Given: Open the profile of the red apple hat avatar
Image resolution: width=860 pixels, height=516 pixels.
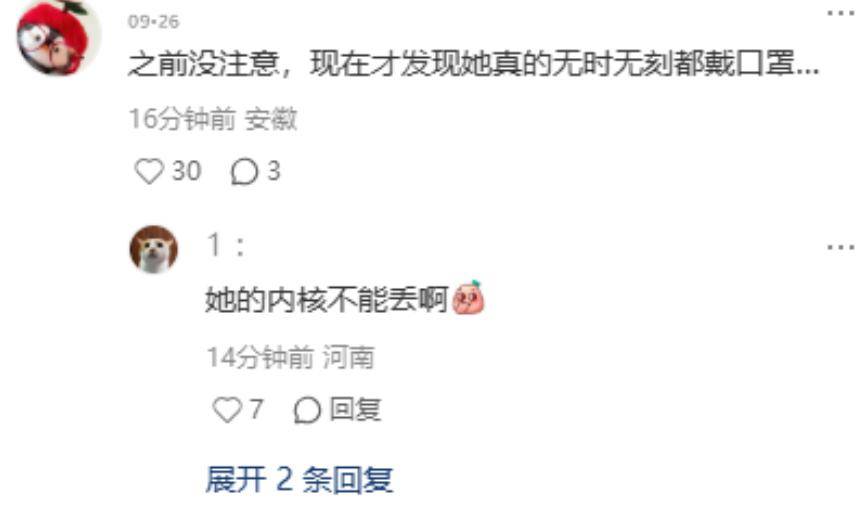Looking at the screenshot, I should pos(59,37).
